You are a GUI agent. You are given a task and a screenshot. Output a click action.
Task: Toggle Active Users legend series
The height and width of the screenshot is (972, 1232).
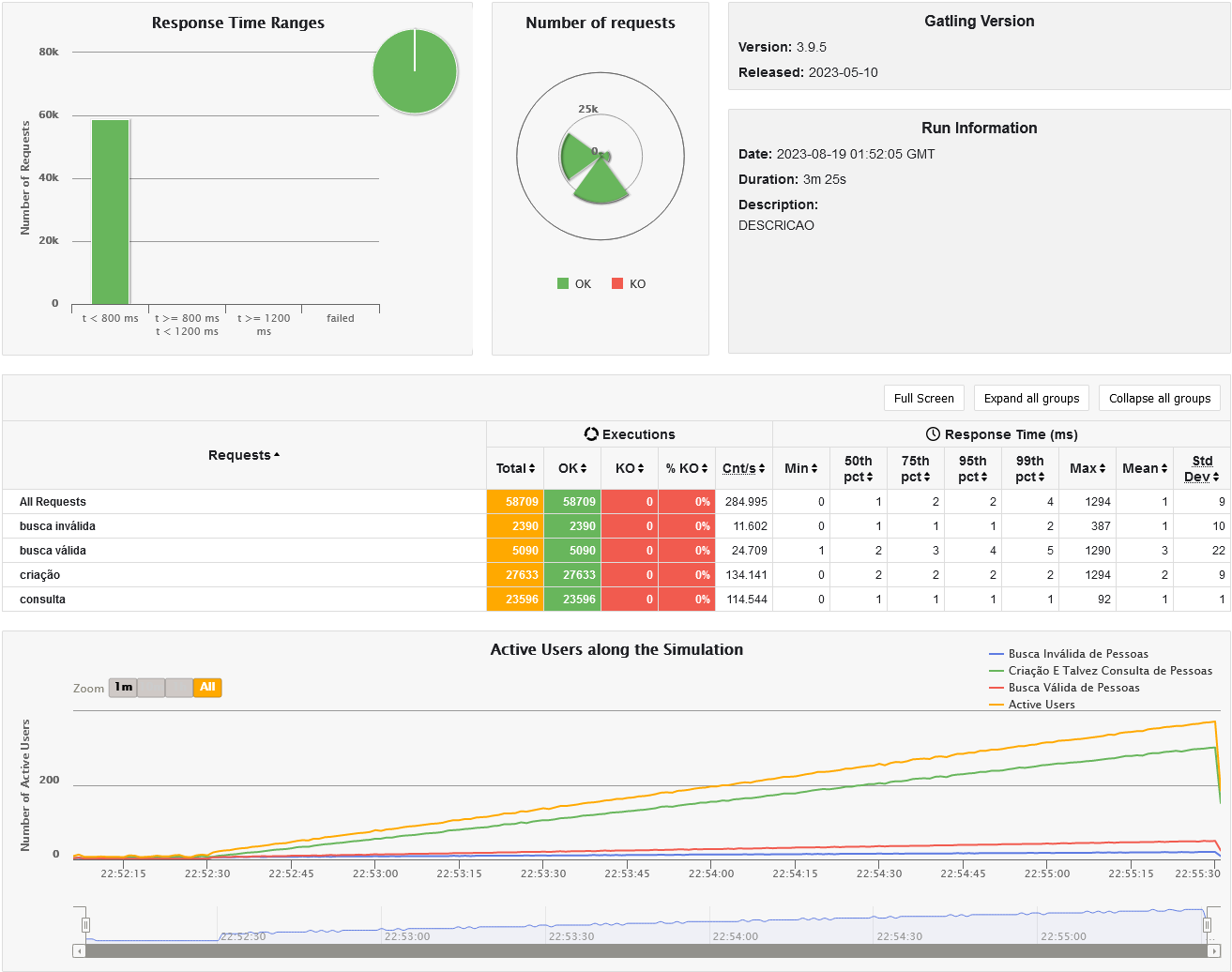(1032, 705)
